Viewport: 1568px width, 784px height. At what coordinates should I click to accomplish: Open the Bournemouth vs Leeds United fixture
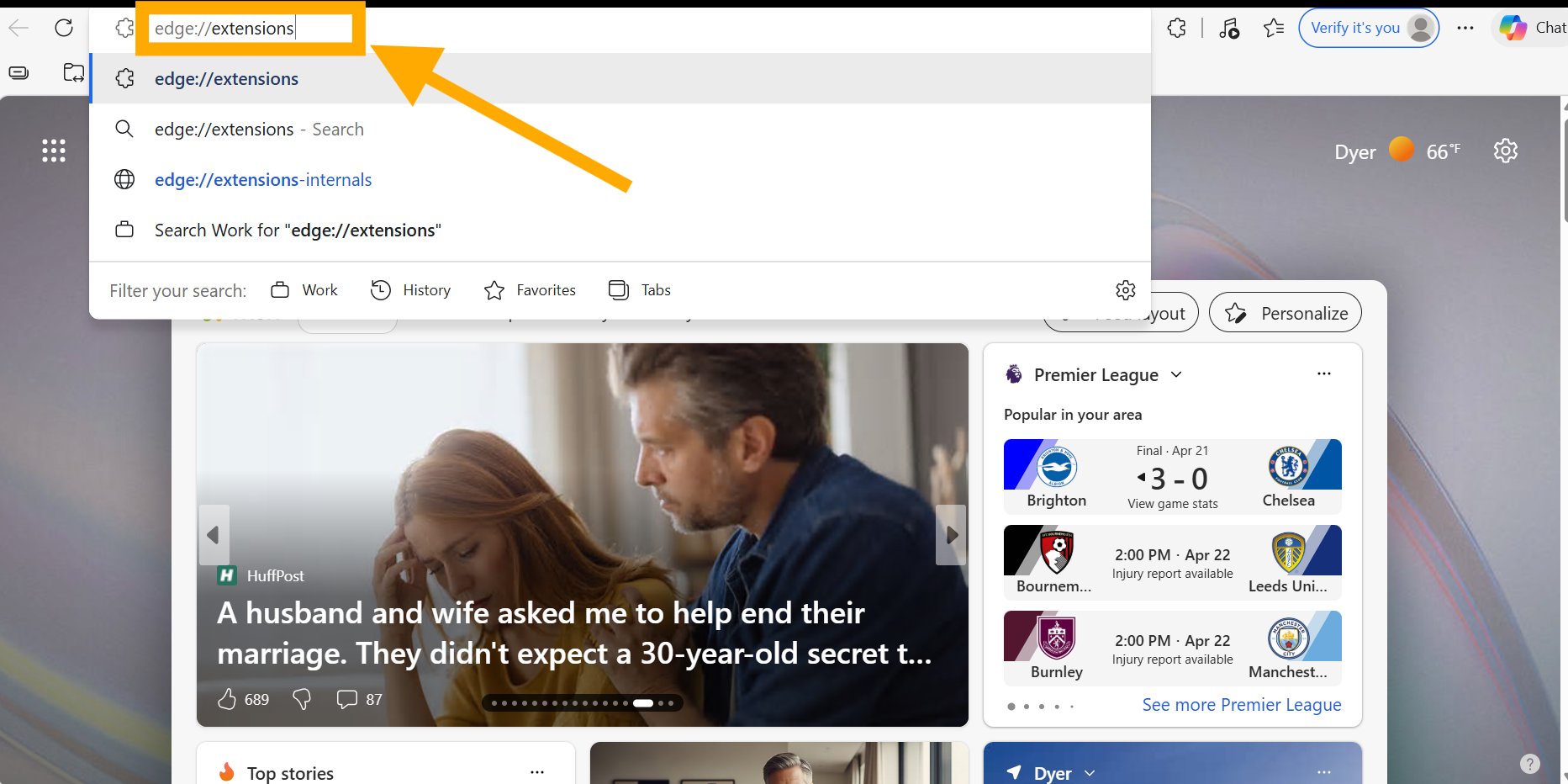pos(1173,562)
